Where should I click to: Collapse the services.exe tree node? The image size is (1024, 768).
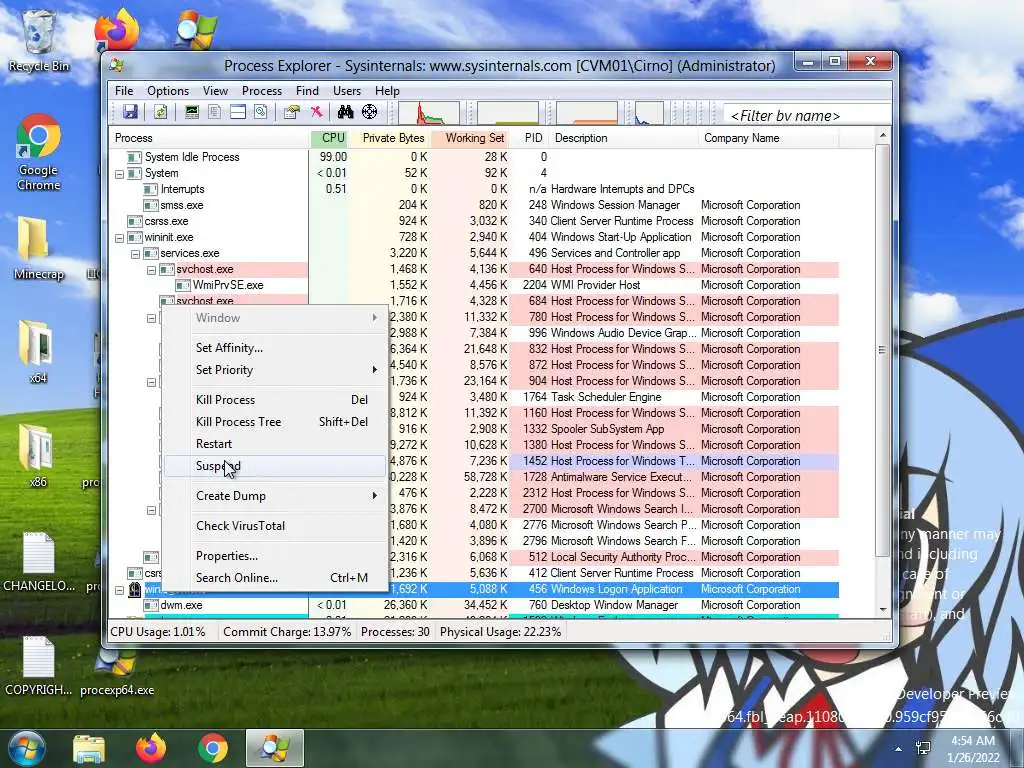[x=135, y=253]
